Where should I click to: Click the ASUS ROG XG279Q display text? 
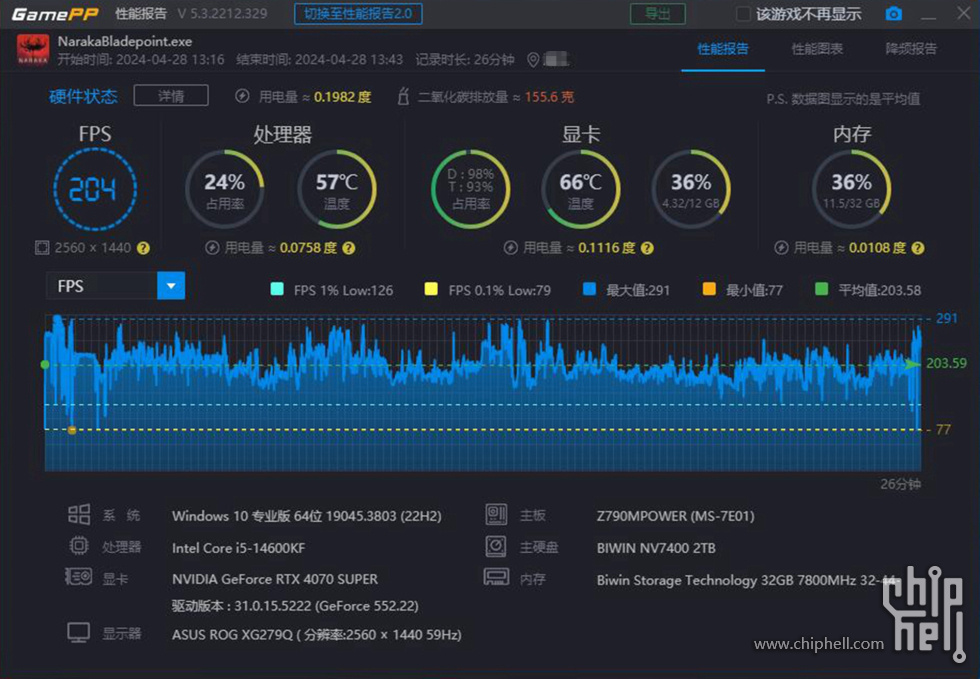317,635
